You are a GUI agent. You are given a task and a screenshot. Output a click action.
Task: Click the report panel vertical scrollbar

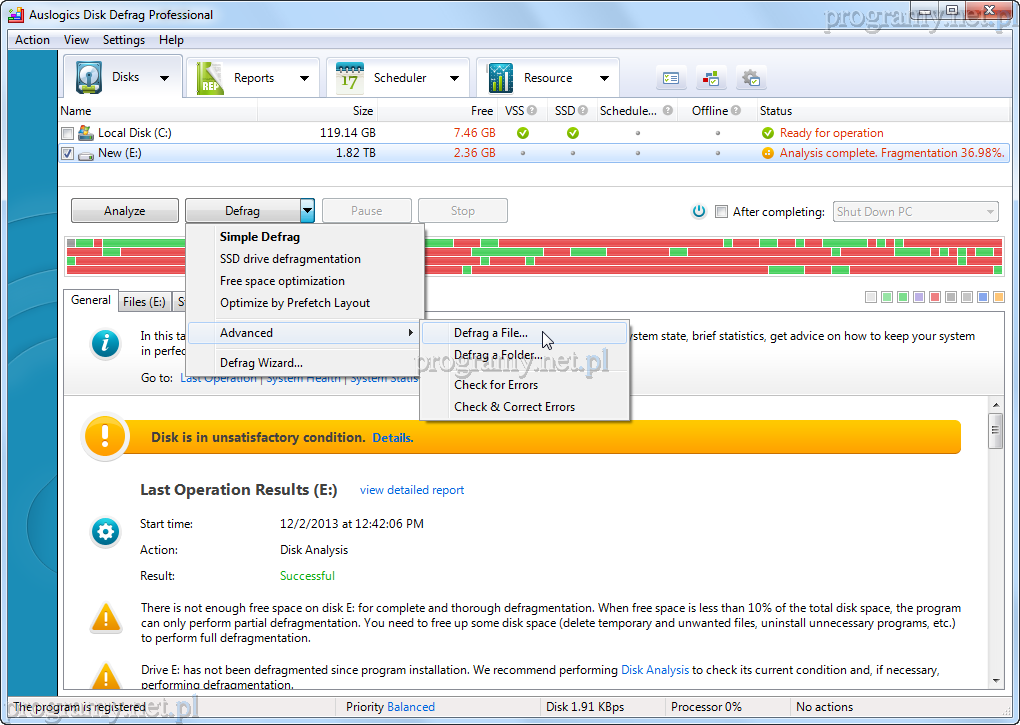pos(995,550)
